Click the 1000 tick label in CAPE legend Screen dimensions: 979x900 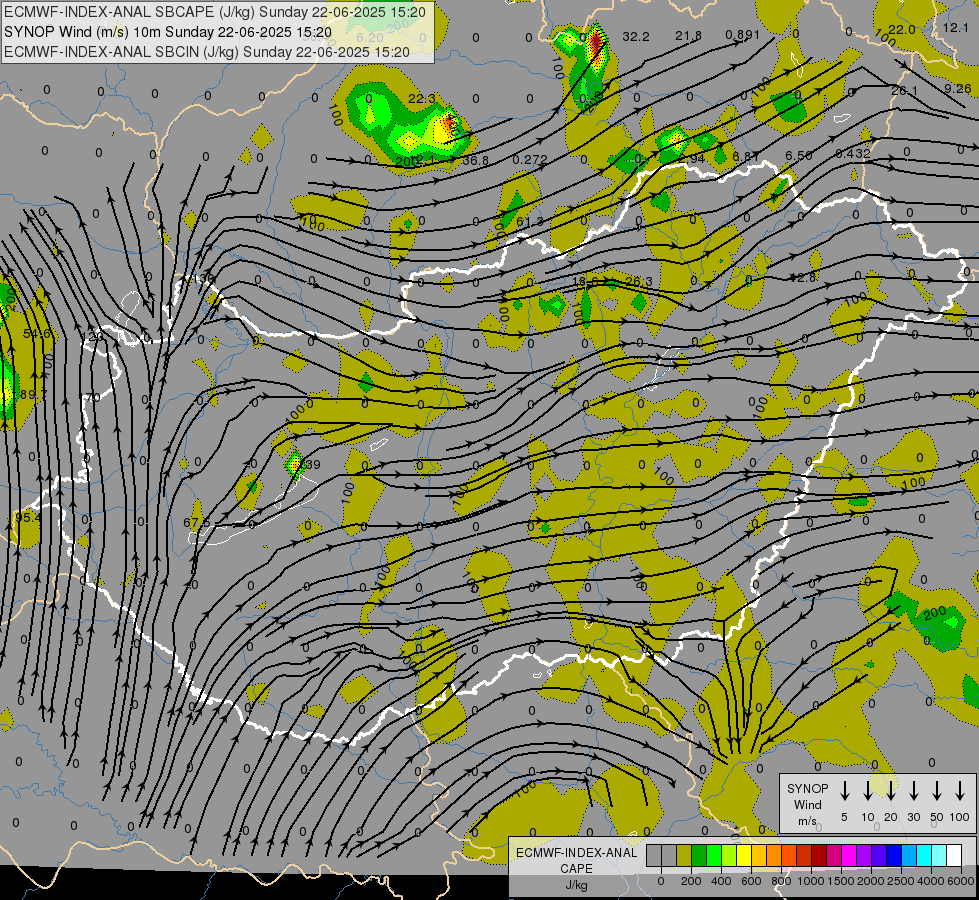tap(812, 881)
